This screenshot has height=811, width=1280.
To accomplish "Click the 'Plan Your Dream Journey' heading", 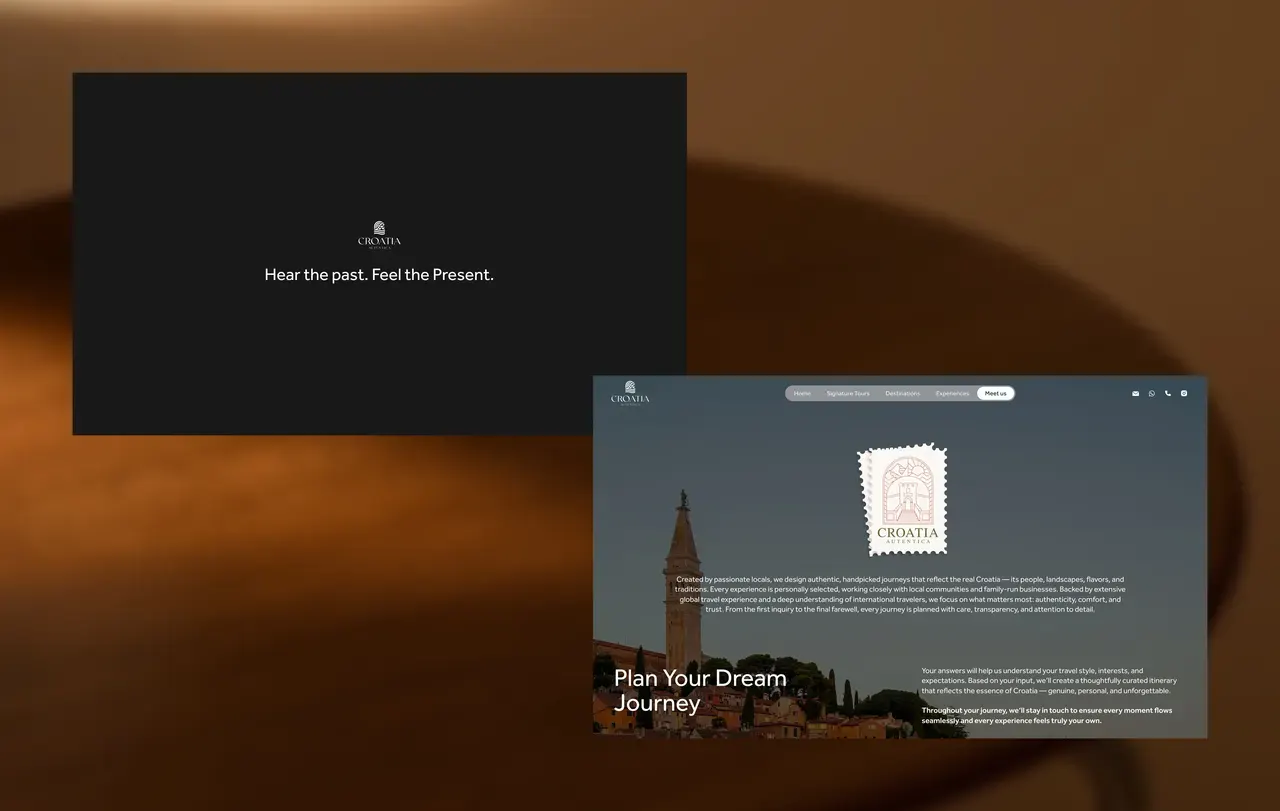I will coord(700,690).
